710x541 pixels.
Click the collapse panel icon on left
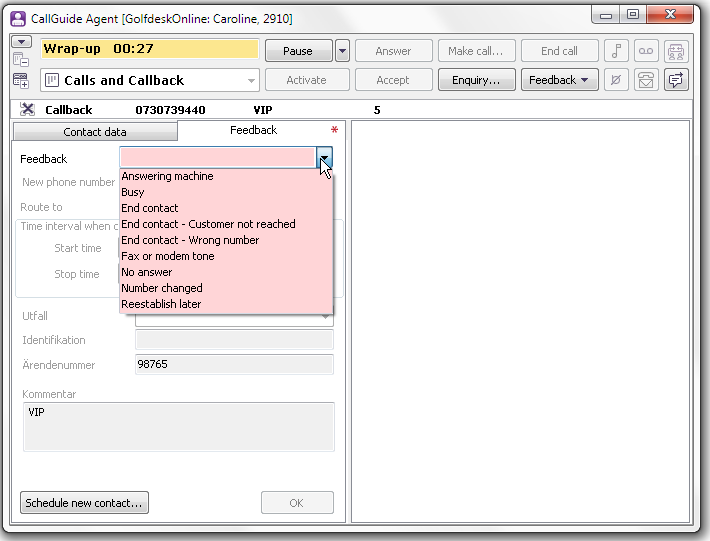coord(21,60)
